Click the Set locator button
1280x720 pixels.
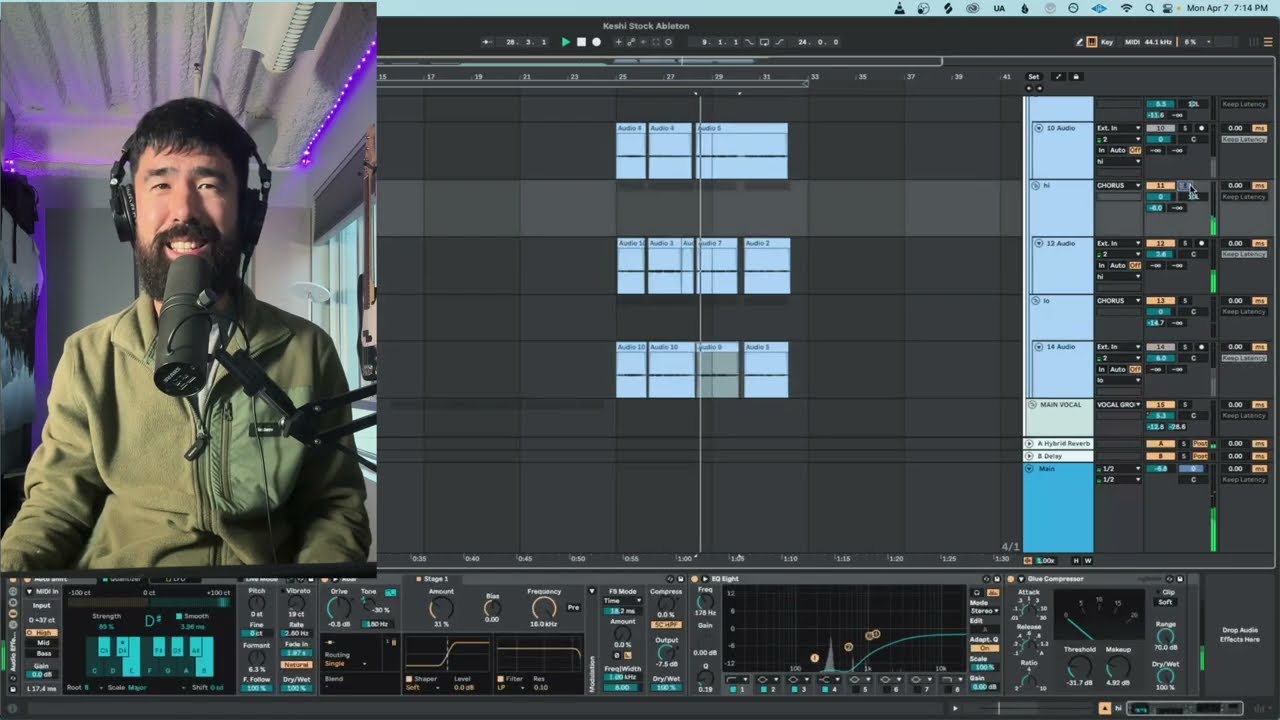(1034, 77)
